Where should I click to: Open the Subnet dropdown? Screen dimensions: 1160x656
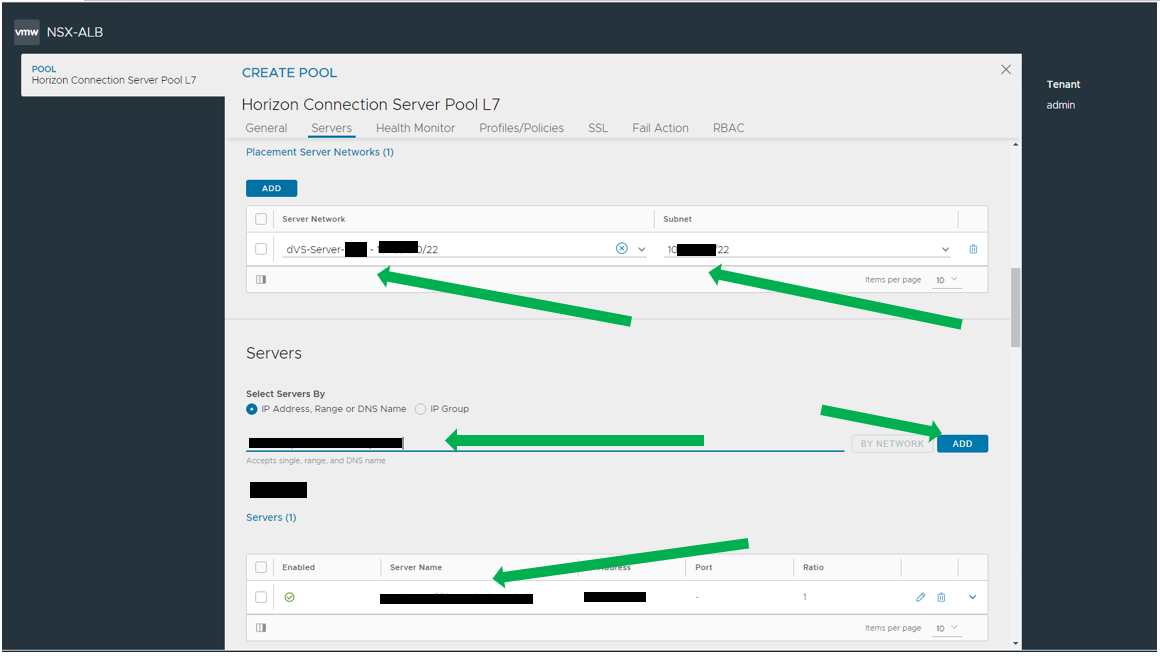(945, 250)
